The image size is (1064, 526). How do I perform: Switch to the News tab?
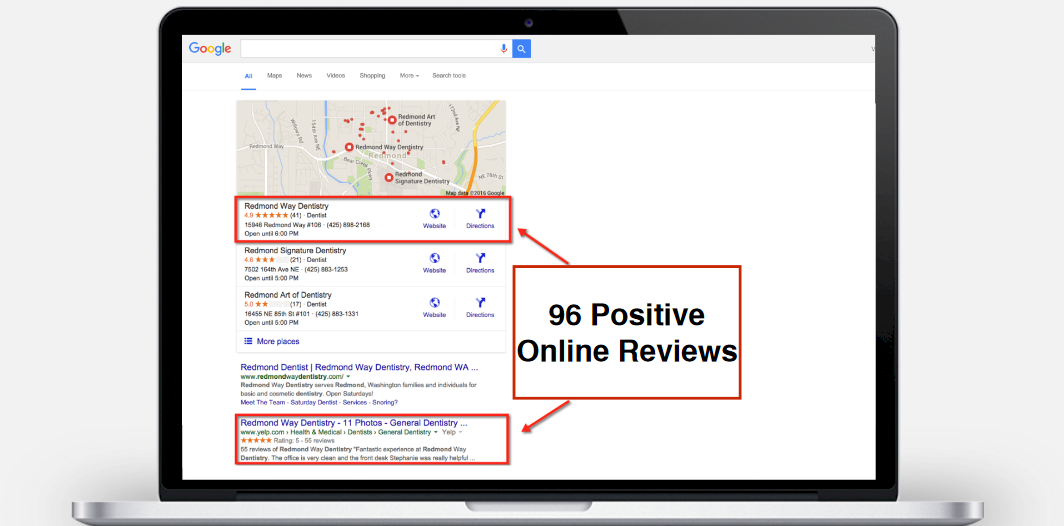pyautogui.click(x=304, y=76)
